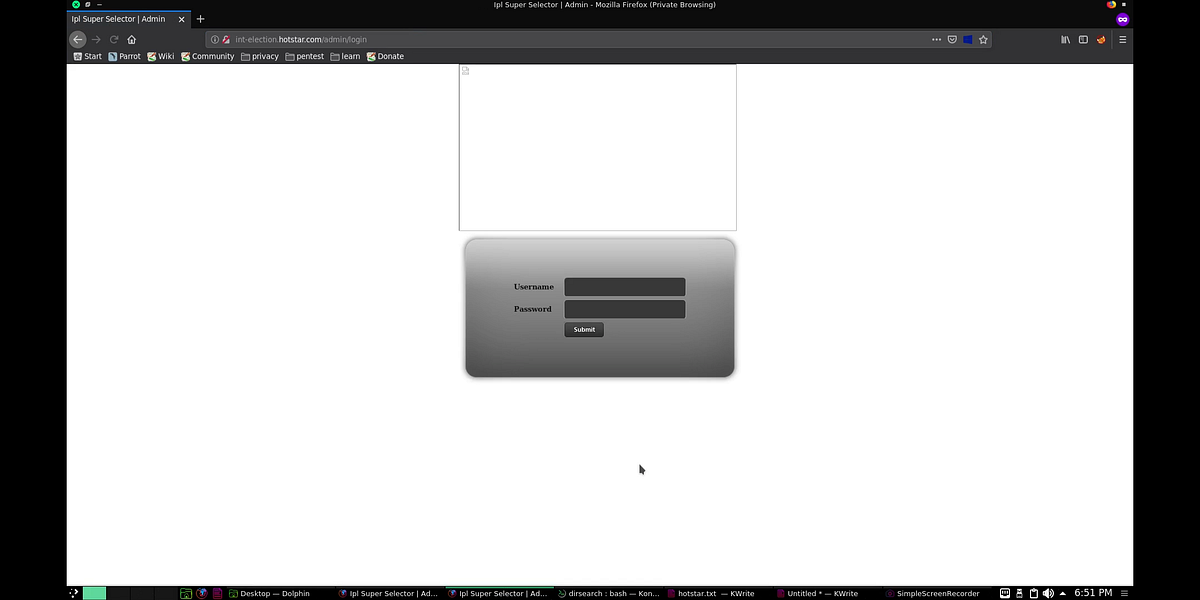Launch Firefox from the taskbar quick-launch
Screen dimensions: 1200x600
click(x=202, y=593)
